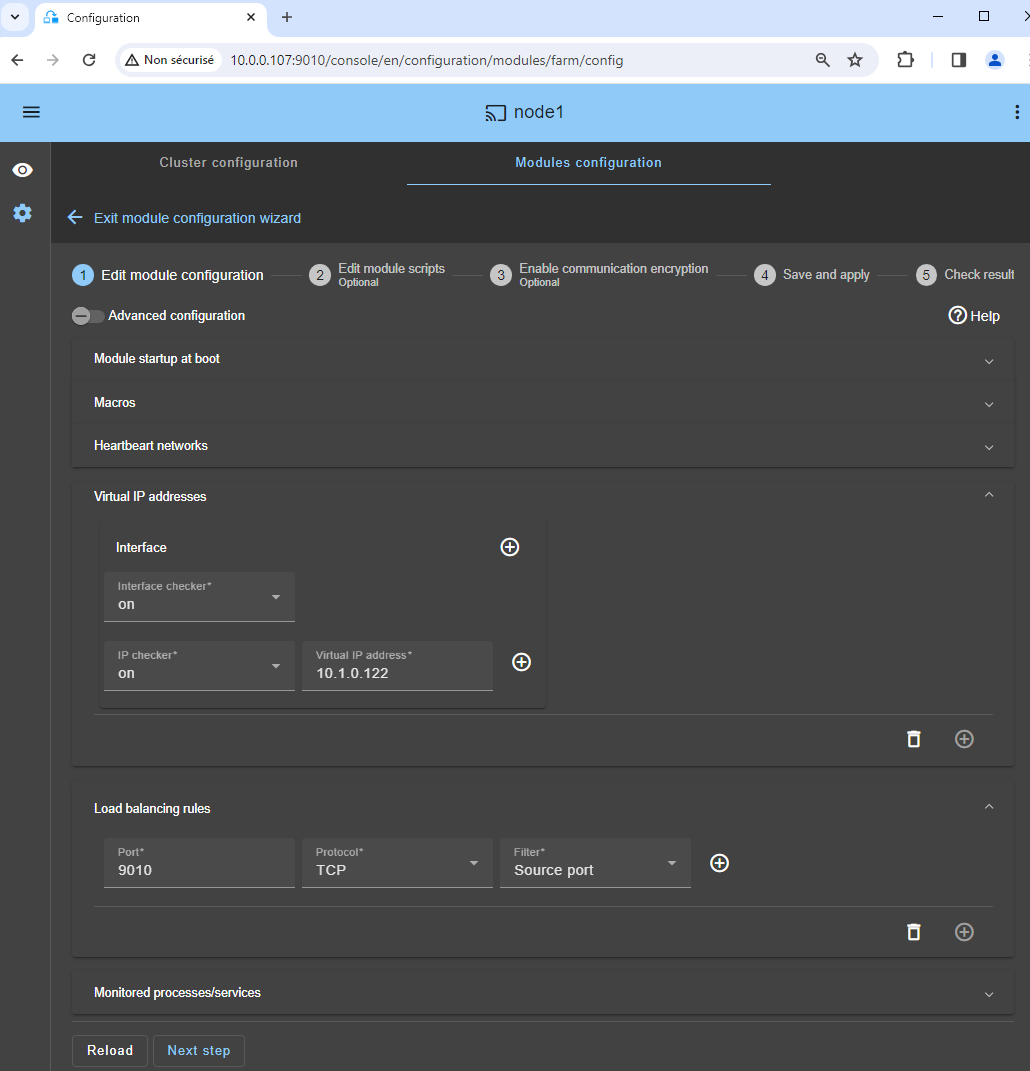Image resolution: width=1030 pixels, height=1071 pixels.
Task: Open the navigation hamburger menu
Action: pyautogui.click(x=31, y=111)
